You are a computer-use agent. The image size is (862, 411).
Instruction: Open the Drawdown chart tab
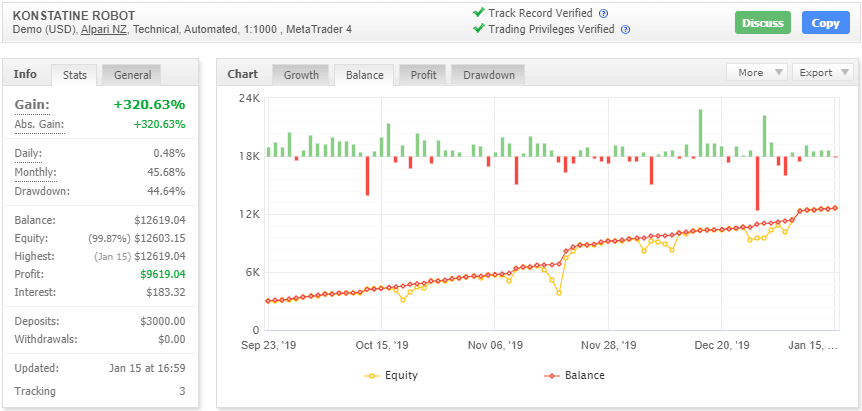click(488, 75)
